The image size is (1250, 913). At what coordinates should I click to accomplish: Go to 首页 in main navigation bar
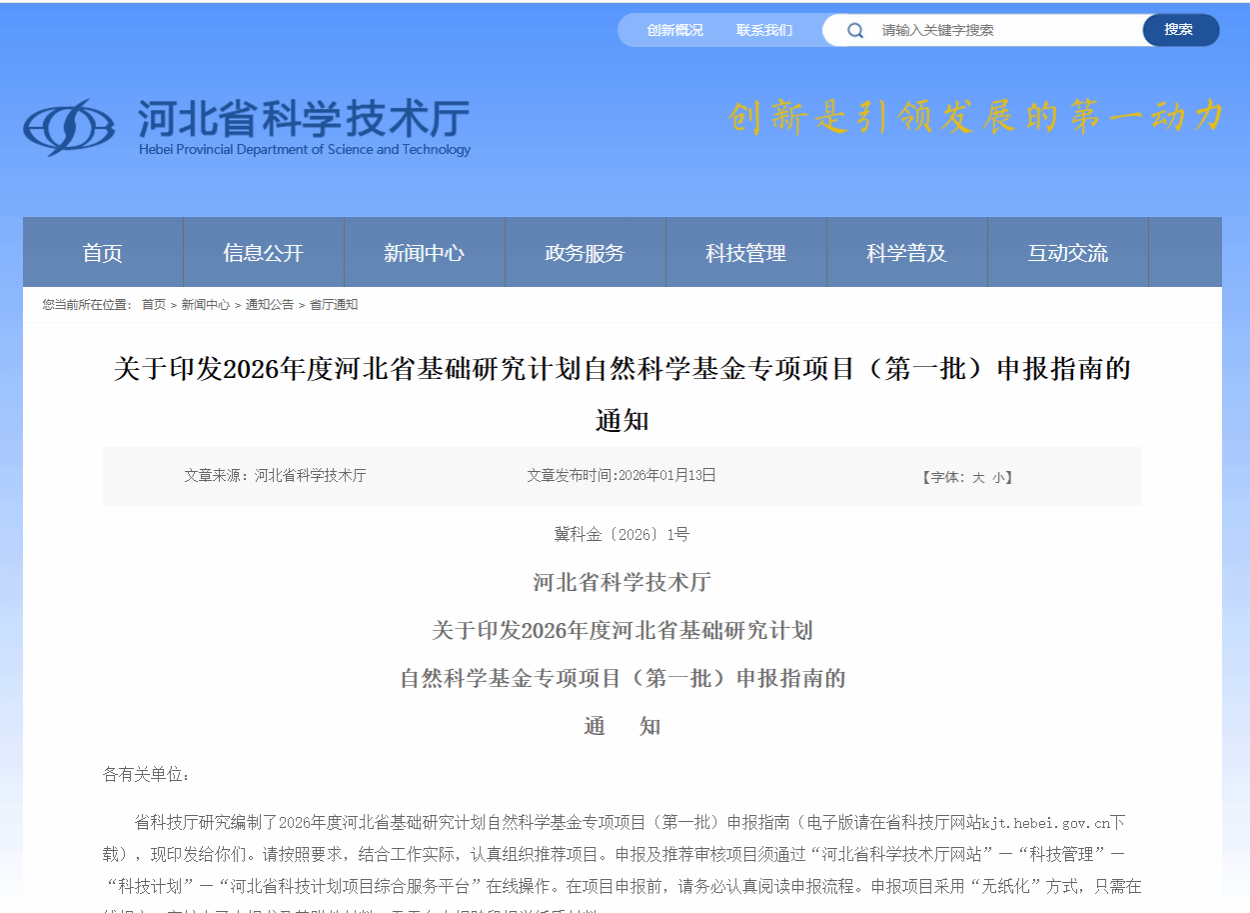[103, 253]
